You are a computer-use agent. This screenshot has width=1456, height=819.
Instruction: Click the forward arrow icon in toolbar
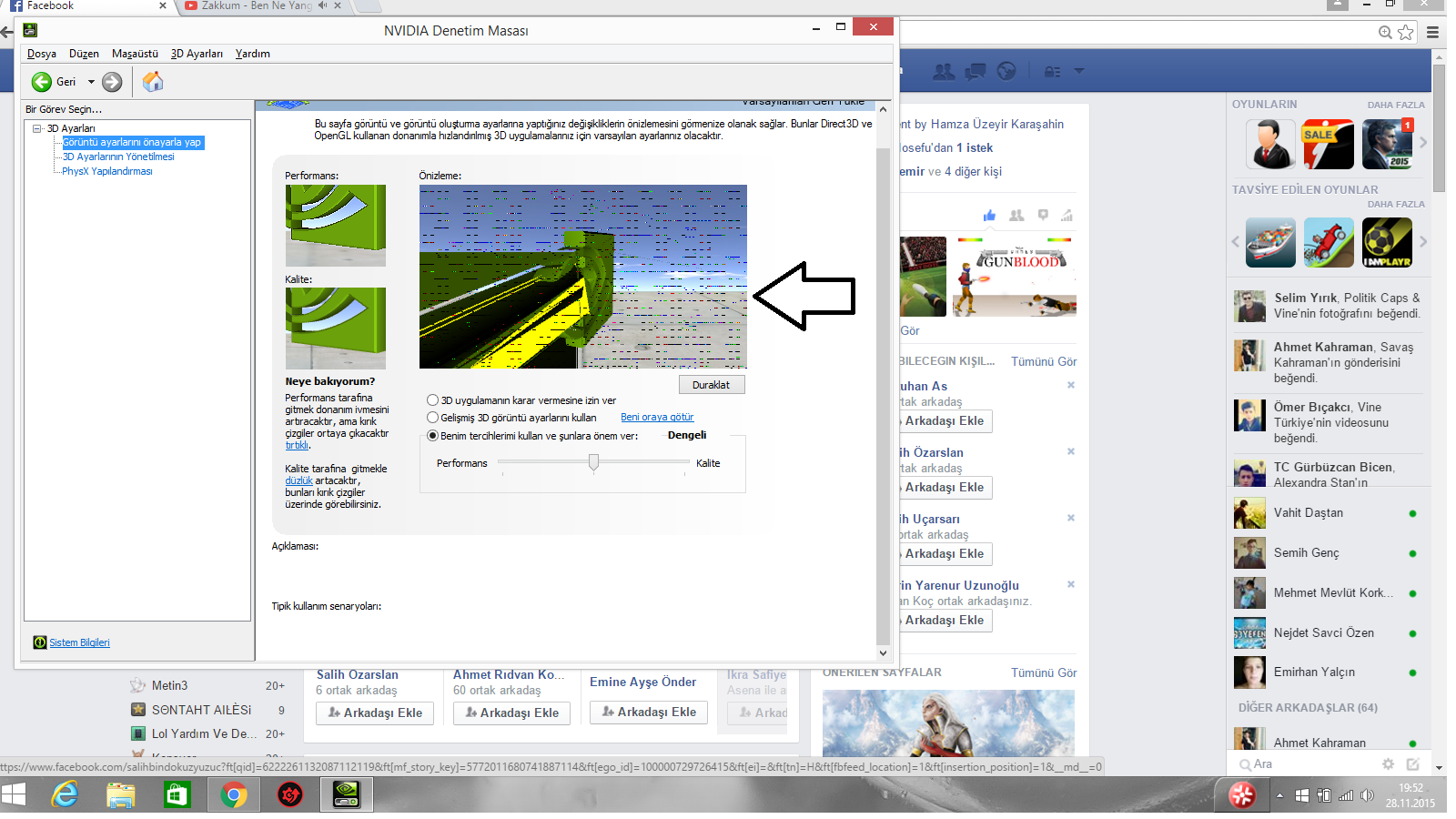coord(112,82)
